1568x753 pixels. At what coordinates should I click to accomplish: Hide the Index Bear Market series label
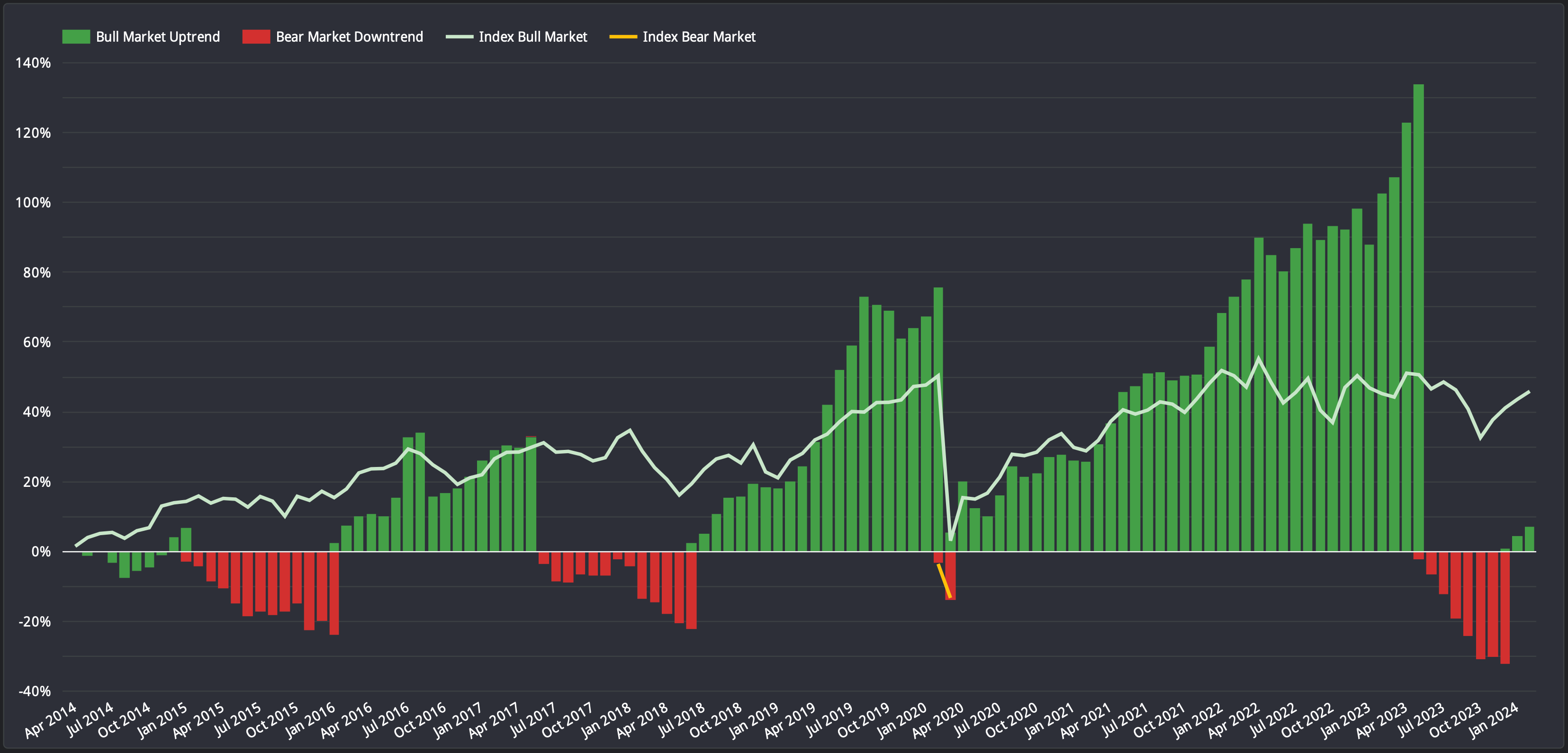pos(699,37)
